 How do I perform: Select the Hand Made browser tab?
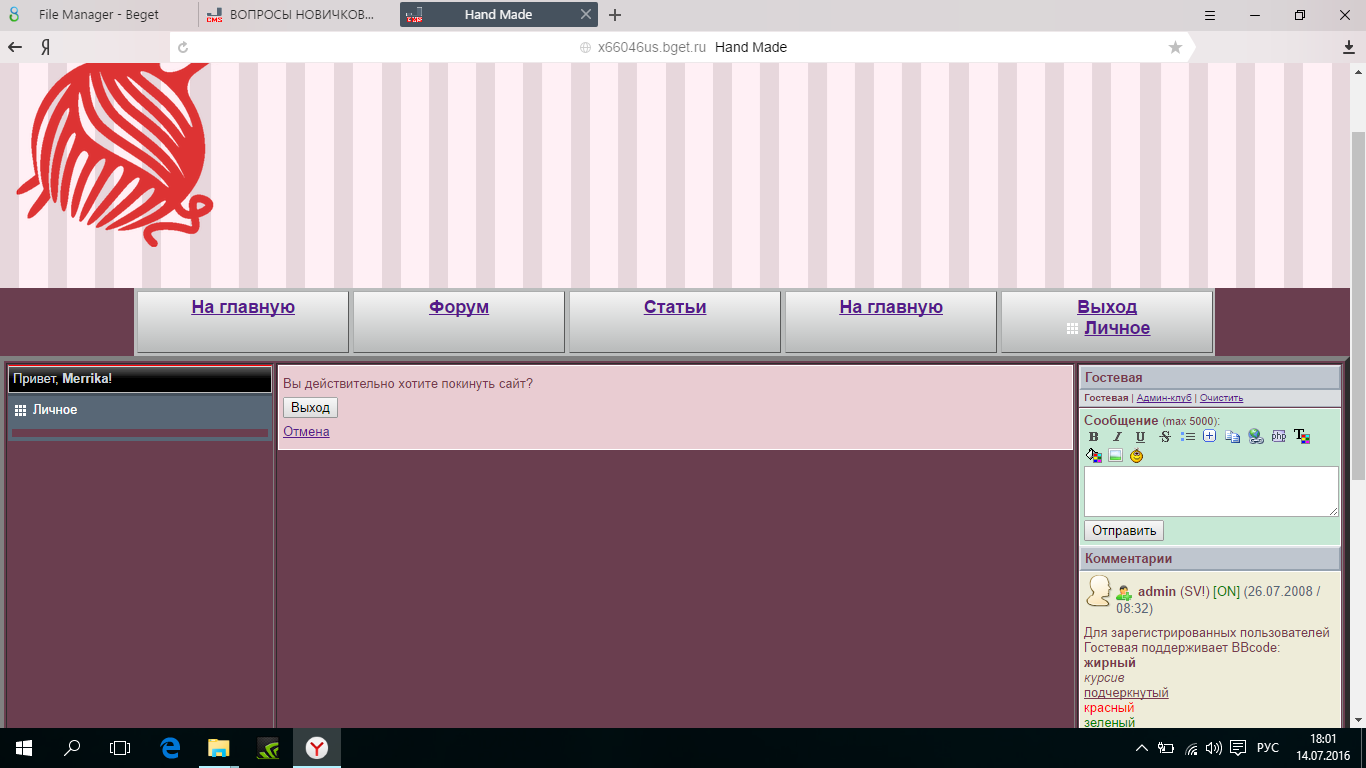pyautogui.click(x=498, y=15)
